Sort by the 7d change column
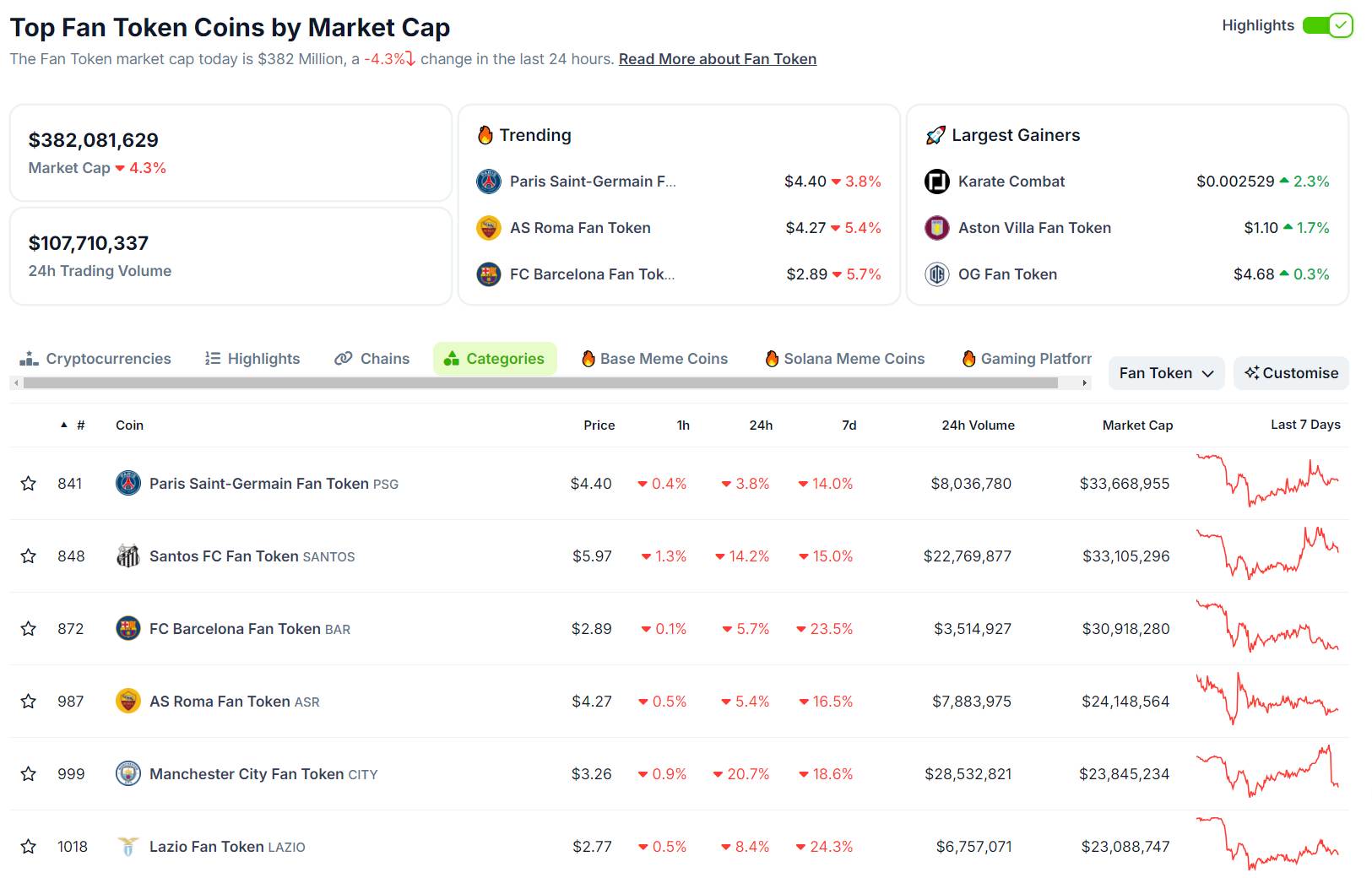This screenshot has height=878, width=1372. pos(849,425)
